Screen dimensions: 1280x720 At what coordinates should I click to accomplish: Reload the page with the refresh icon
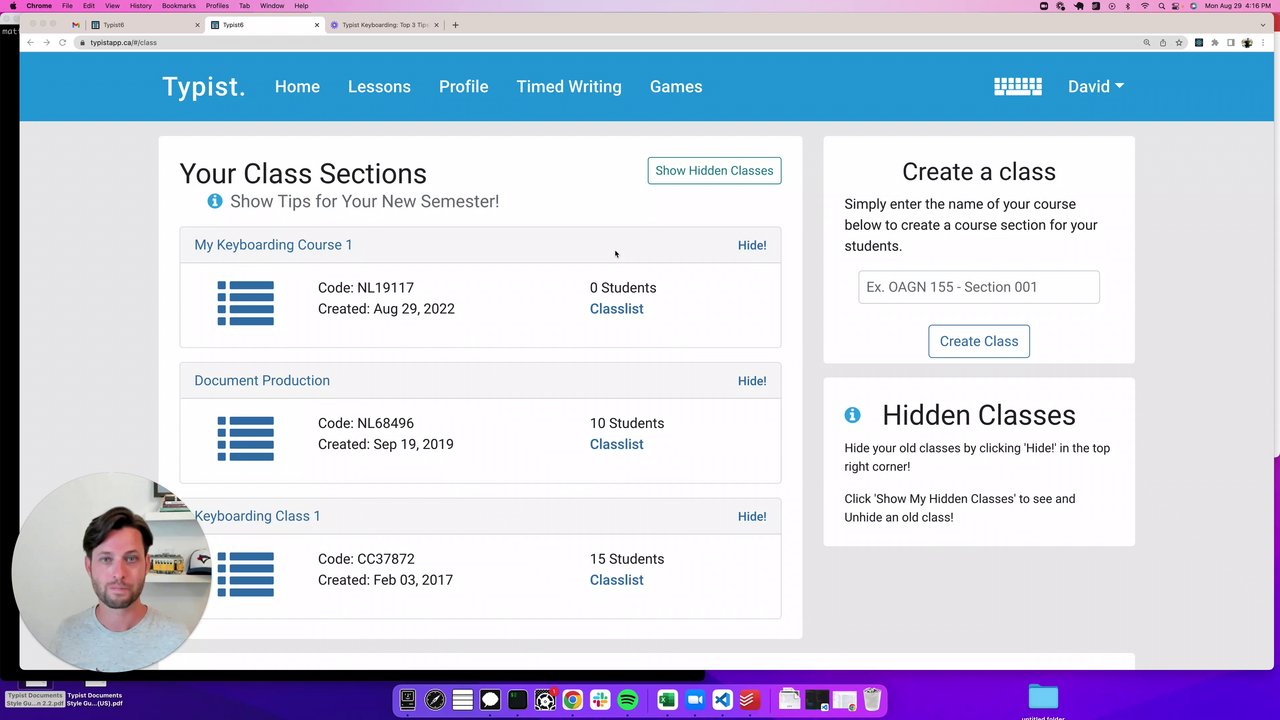pyautogui.click(x=62, y=42)
